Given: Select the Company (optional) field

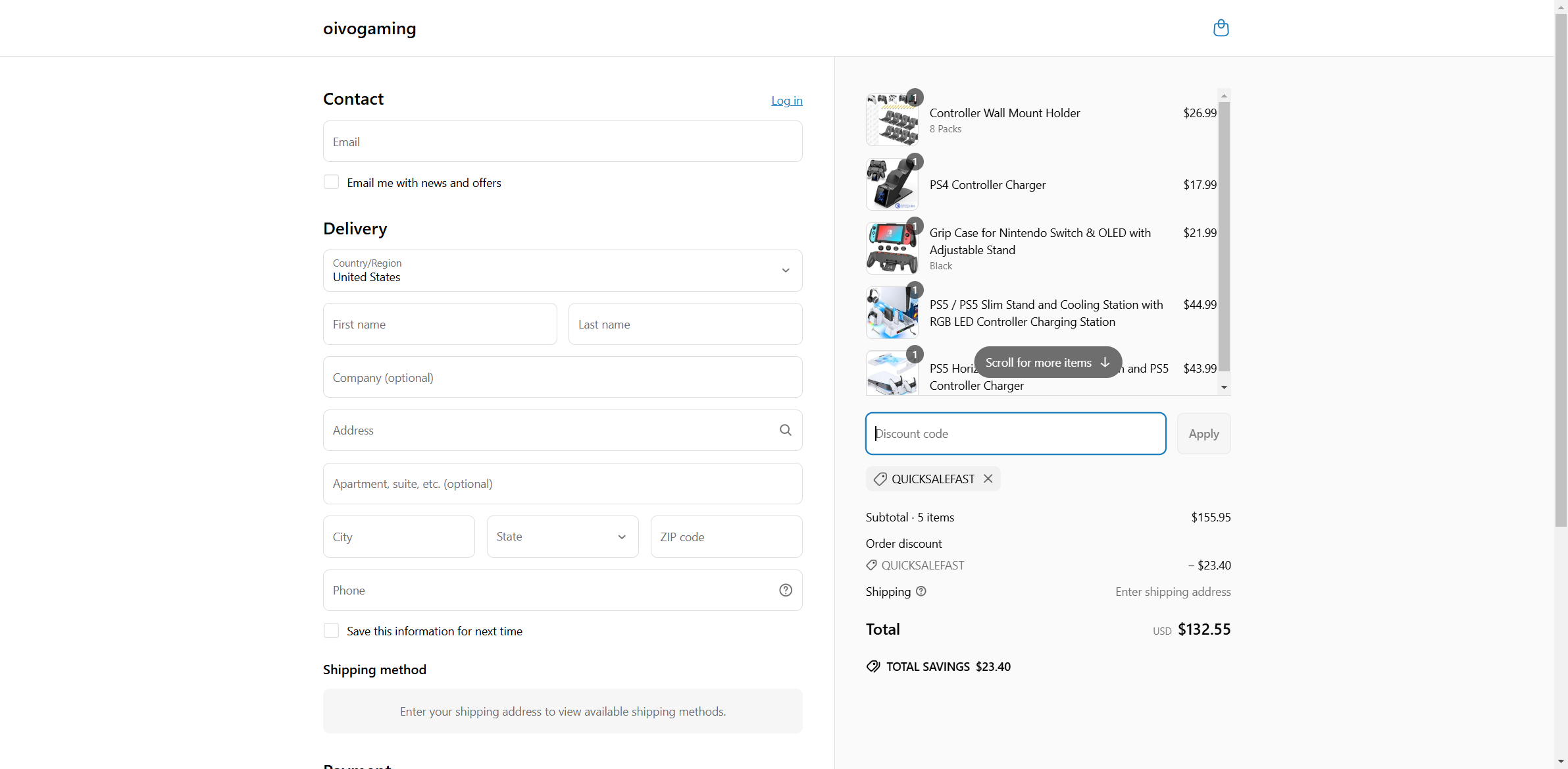Looking at the screenshot, I should coord(563,377).
